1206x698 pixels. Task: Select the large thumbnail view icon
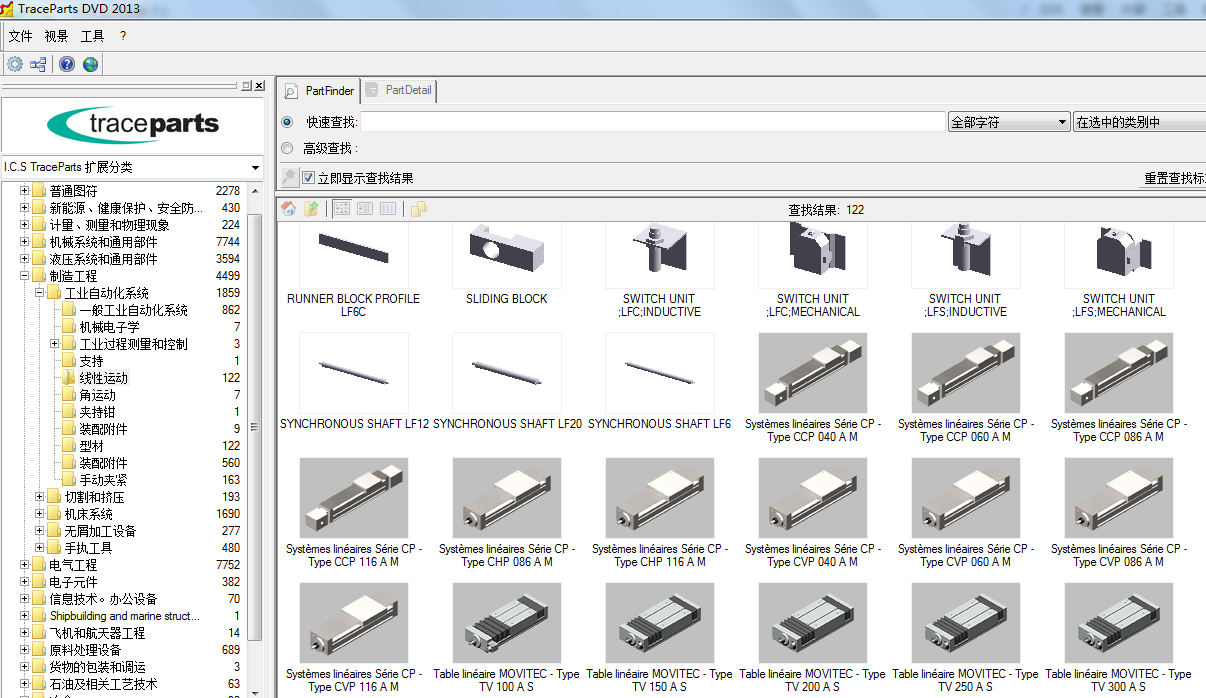[341, 208]
